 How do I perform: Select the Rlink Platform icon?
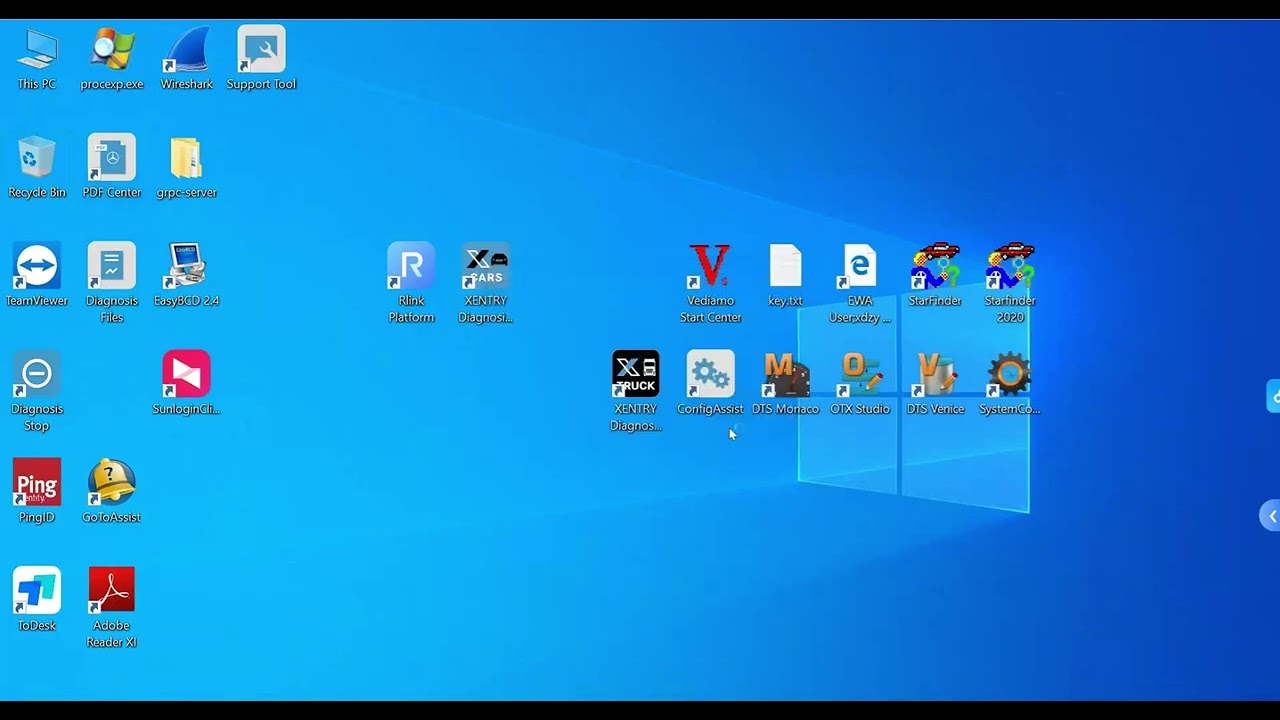pos(411,266)
